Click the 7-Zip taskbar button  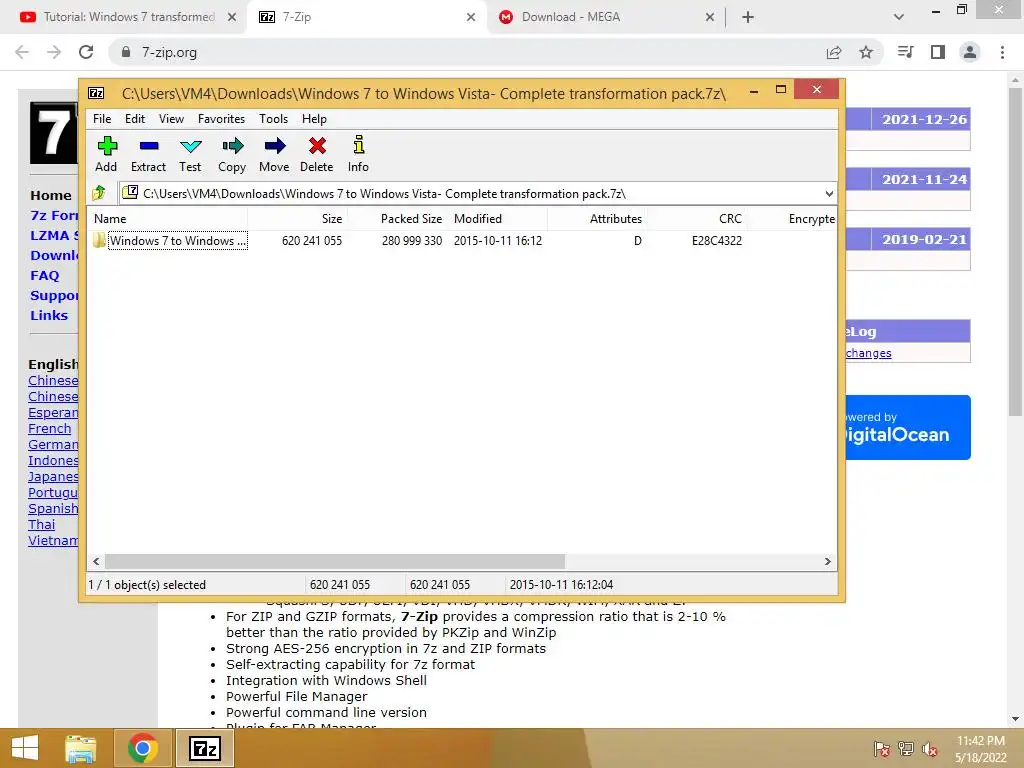coord(205,748)
